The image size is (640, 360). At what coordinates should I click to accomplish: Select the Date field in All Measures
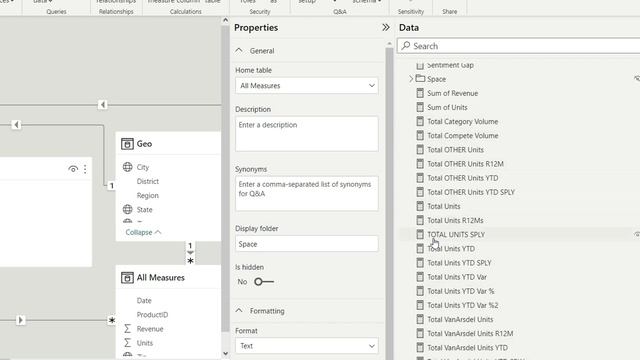coord(144,300)
